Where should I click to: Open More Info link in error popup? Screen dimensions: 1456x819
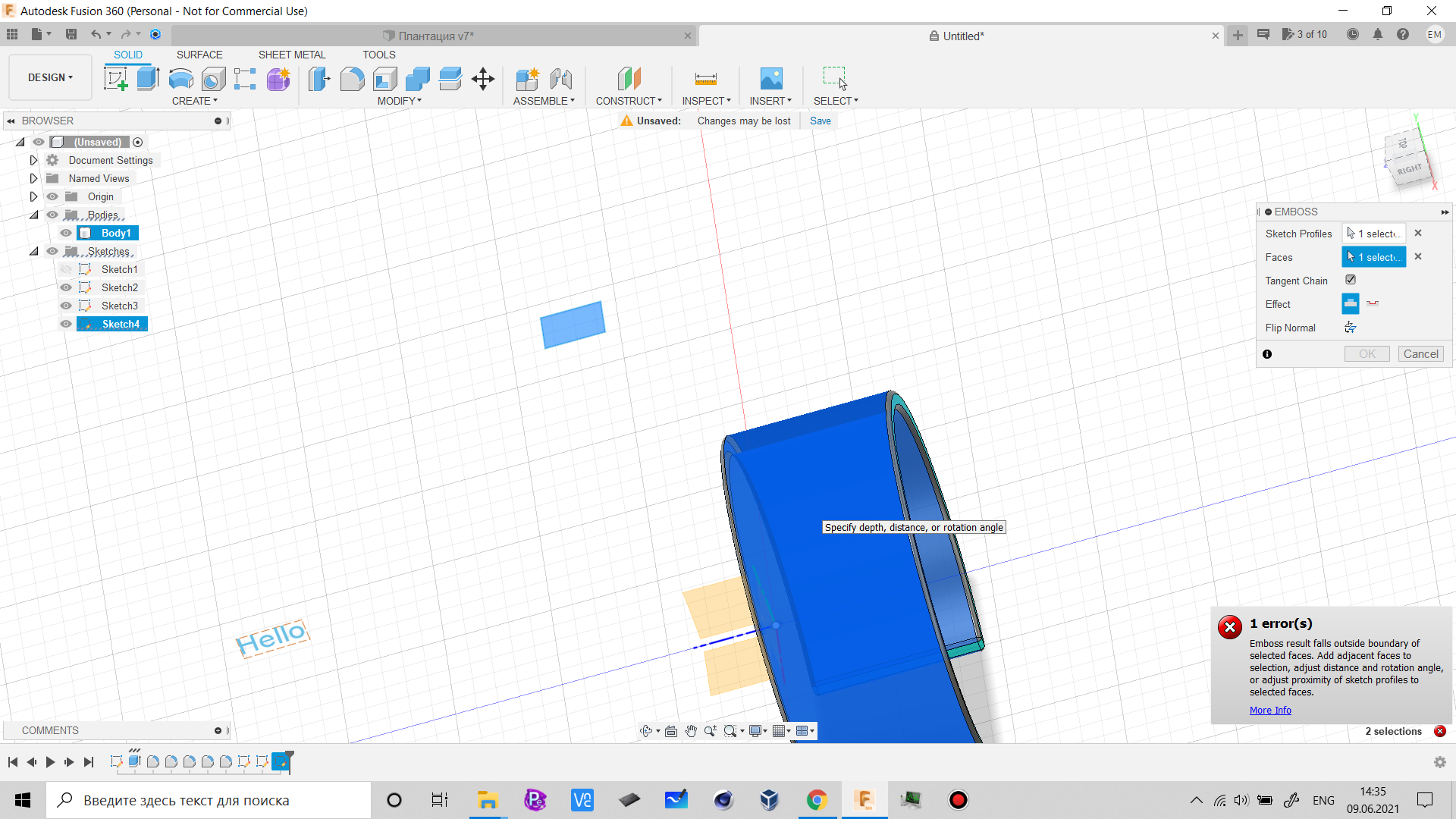pyautogui.click(x=1270, y=711)
